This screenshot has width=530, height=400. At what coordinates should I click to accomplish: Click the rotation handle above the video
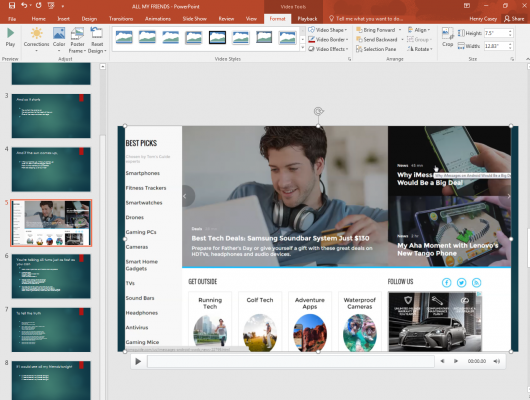point(318,111)
